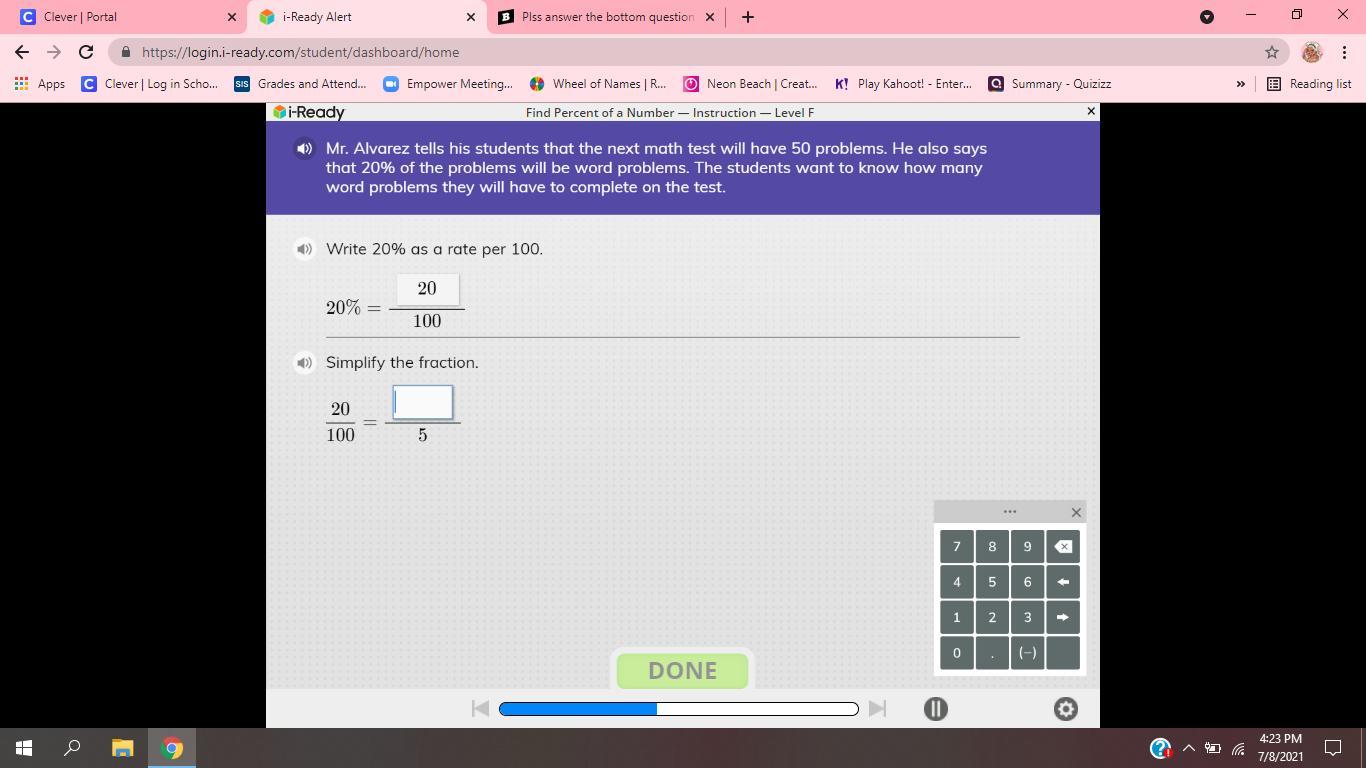Image resolution: width=1366 pixels, height=768 pixels.
Task: Close the i-Ready lesson window
Action: coord(1090,111)
